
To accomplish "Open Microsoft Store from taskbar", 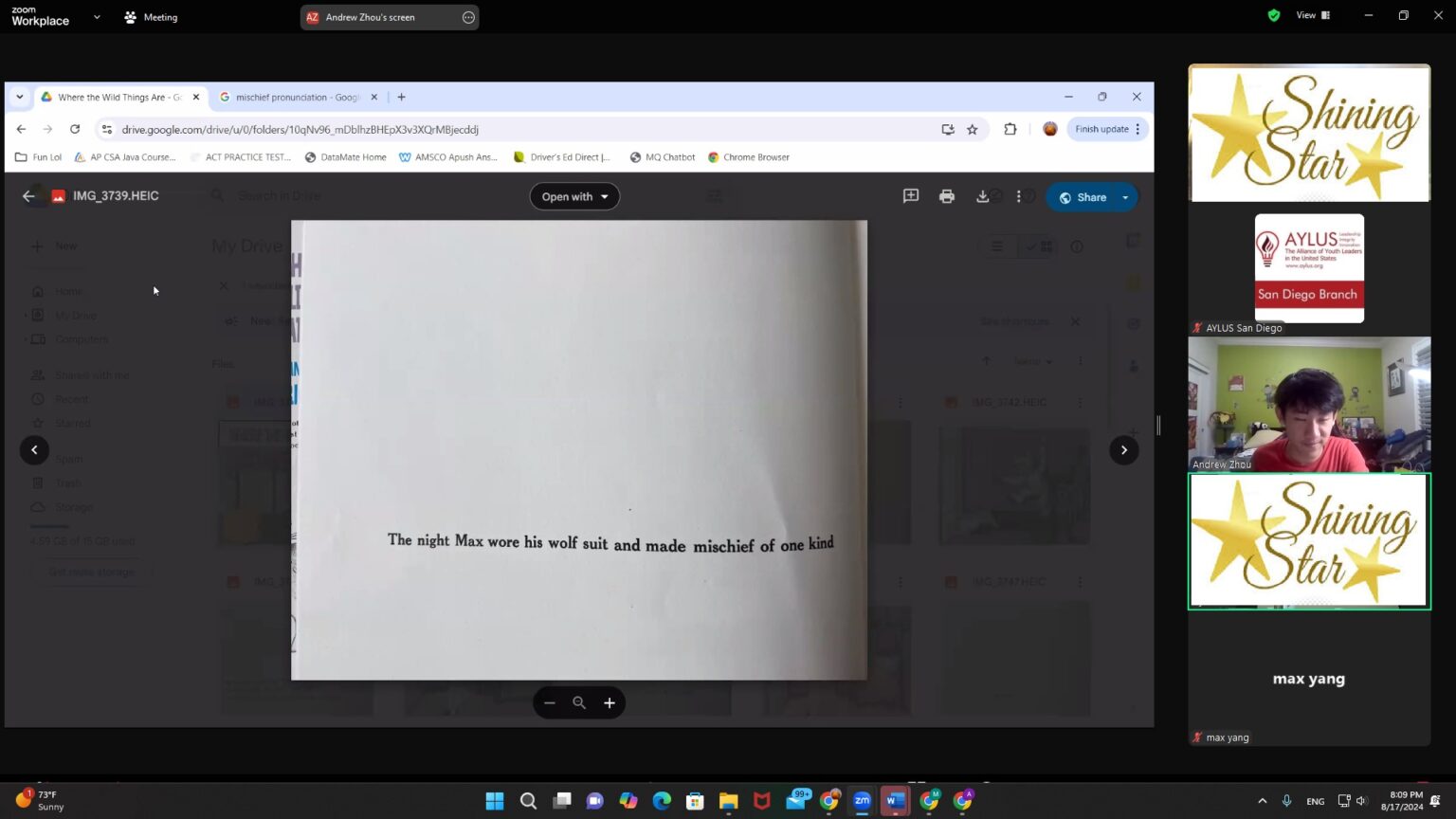I will (695, 801).
